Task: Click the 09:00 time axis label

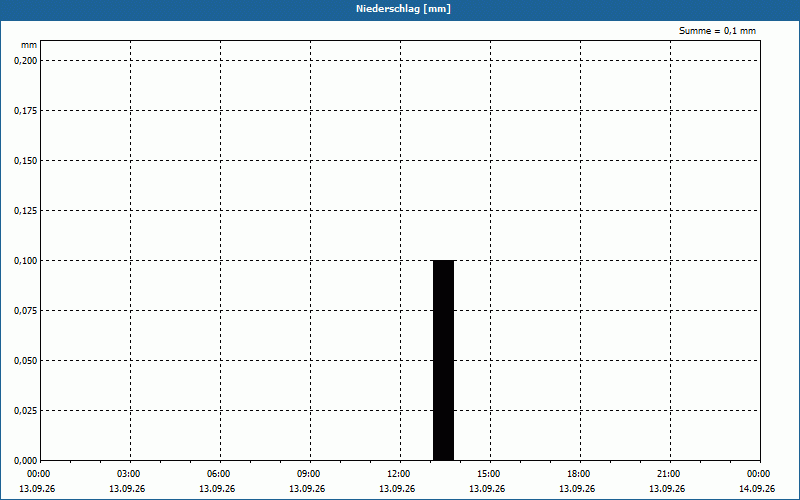Action: coord(308,474)
